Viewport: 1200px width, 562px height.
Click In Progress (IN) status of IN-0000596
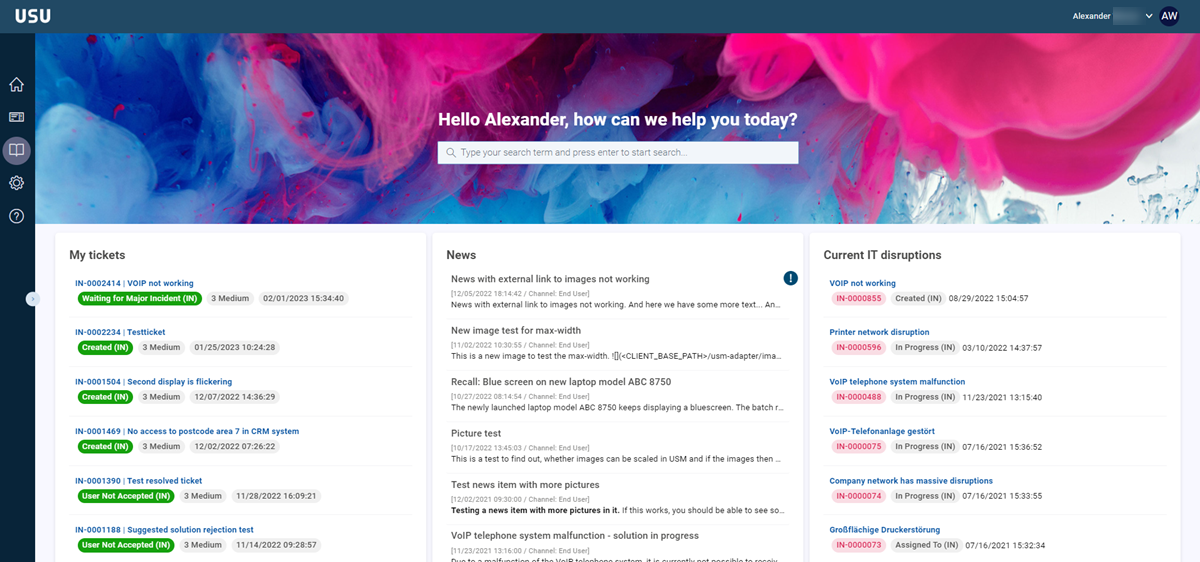click(x=924, y=347)
